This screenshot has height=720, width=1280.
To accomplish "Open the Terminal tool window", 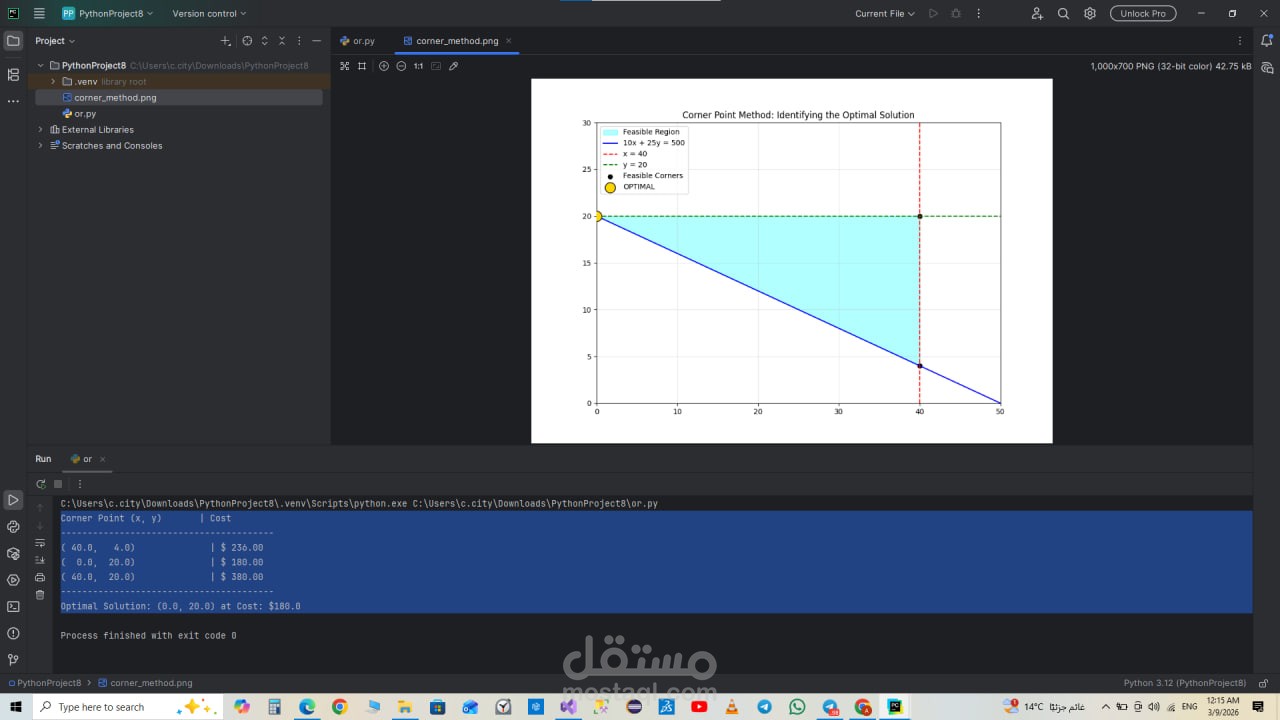I will click(x=13, y=606).
